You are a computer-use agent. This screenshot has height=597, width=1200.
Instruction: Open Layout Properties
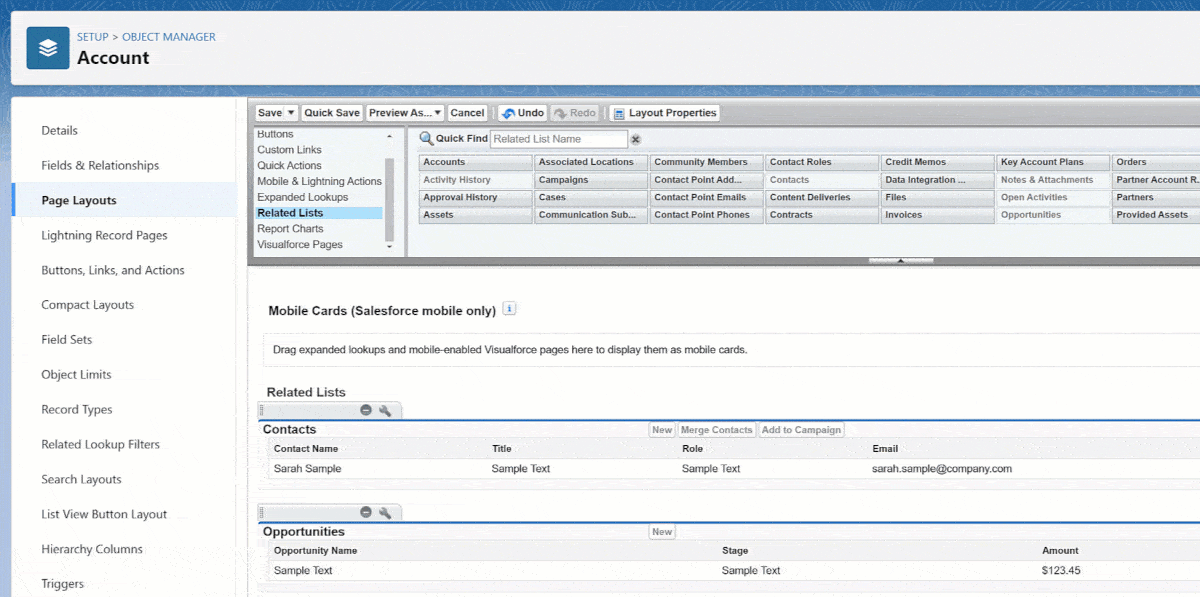click(664, 113)
